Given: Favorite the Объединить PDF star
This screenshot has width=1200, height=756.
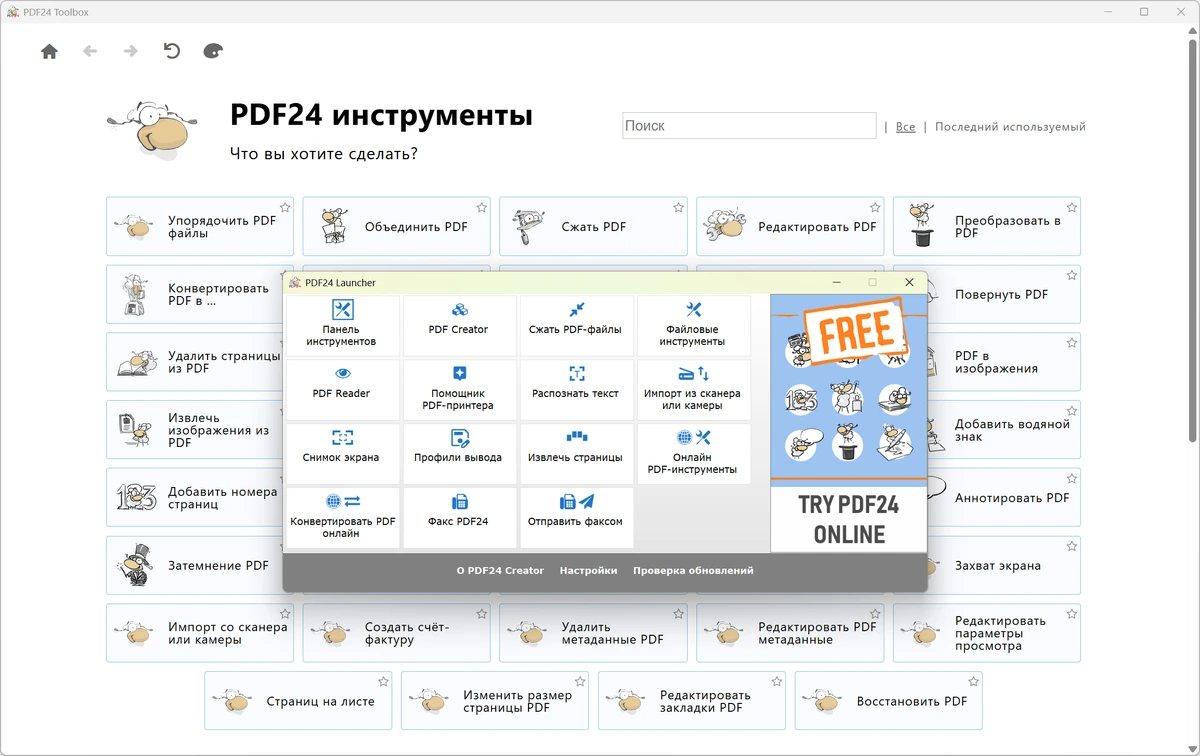Looking at the screenshot, I should [x=482, y=208].
